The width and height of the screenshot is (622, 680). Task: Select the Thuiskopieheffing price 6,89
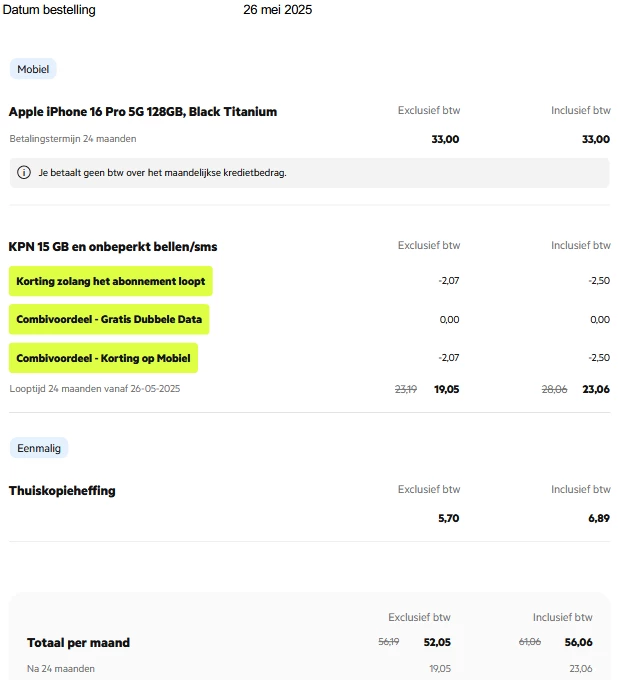[x=597, y=518]
